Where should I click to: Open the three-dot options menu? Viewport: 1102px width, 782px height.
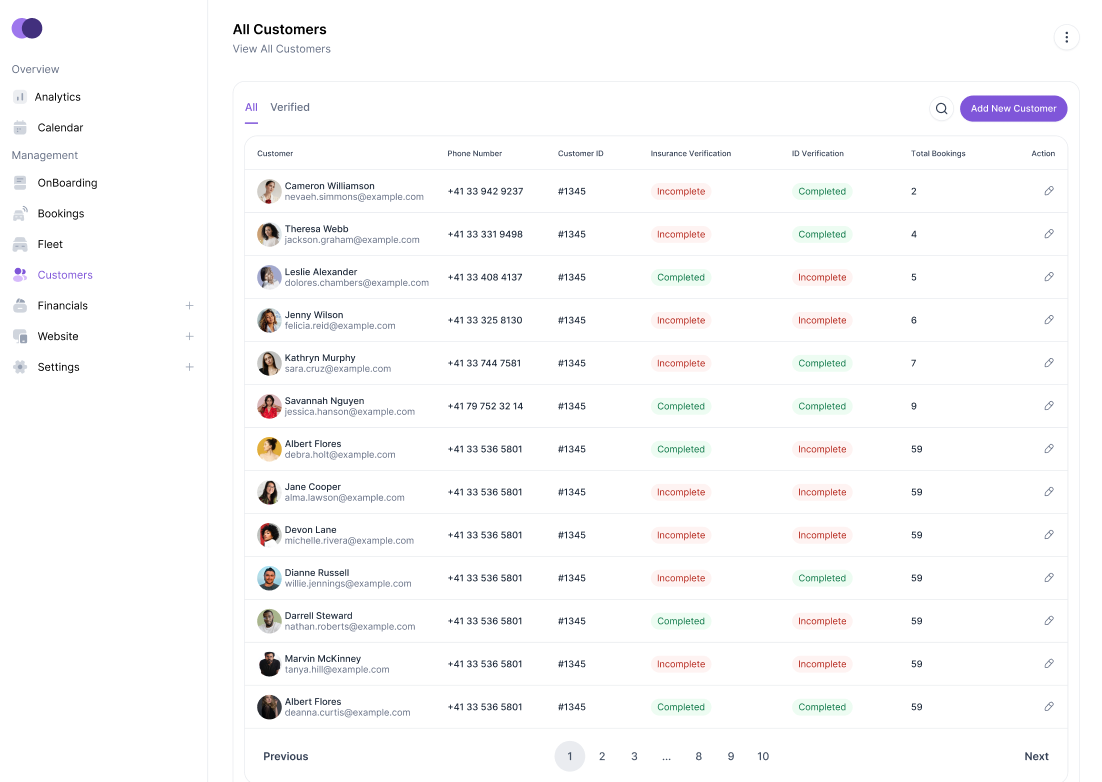pyautogui.click(x=1066, y=37)
